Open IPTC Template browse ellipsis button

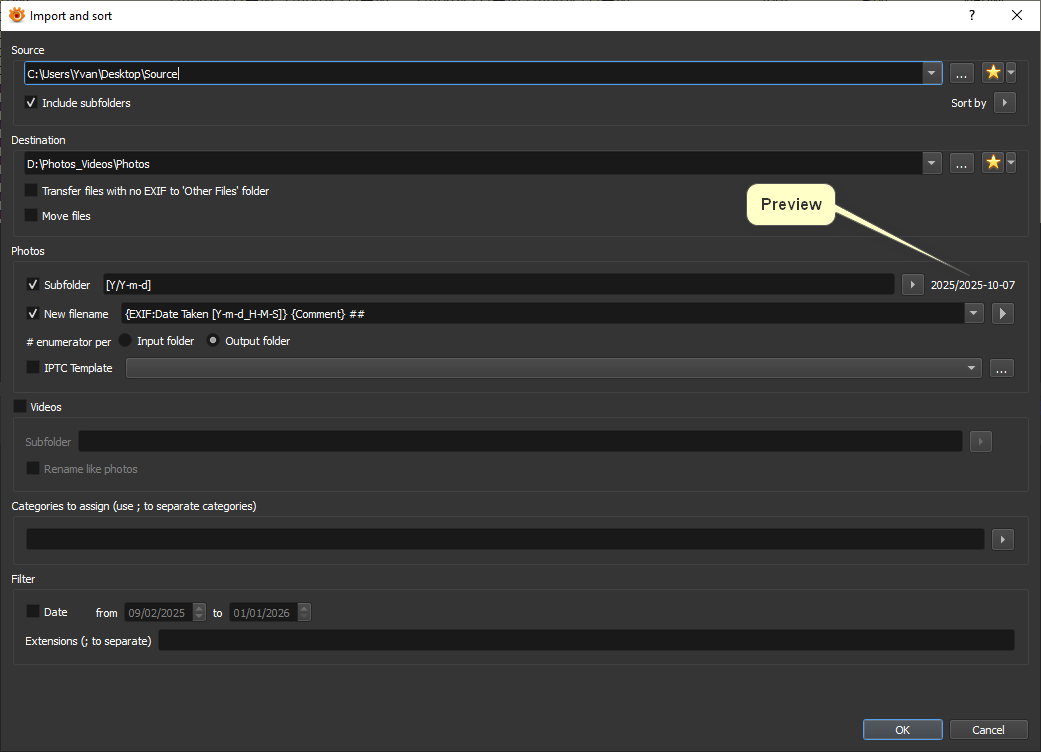pos(1001,368)
